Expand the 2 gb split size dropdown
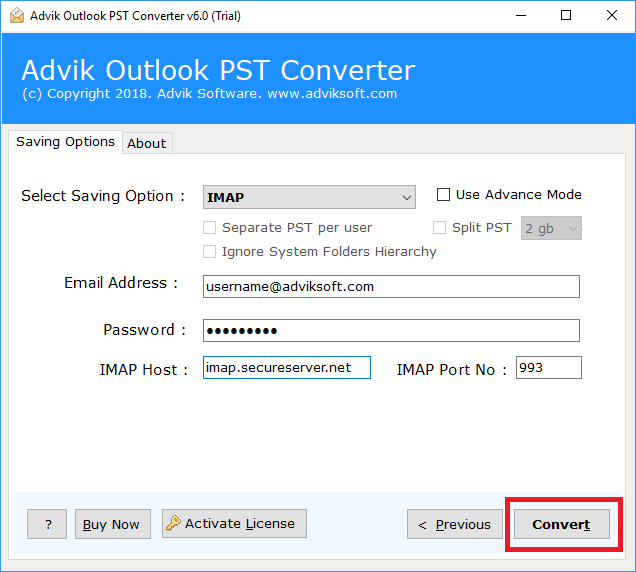The image size is (636, 572). [x=551, y=228]
